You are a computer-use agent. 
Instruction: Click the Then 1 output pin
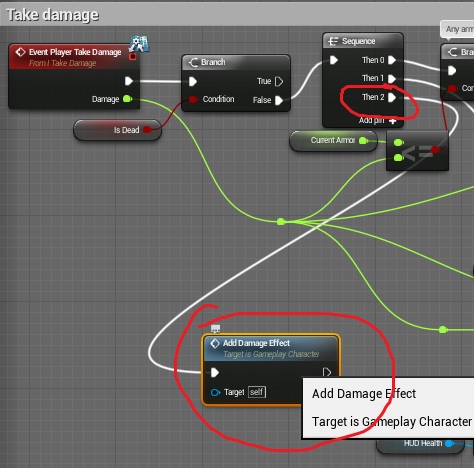click(x=392, y=79)
